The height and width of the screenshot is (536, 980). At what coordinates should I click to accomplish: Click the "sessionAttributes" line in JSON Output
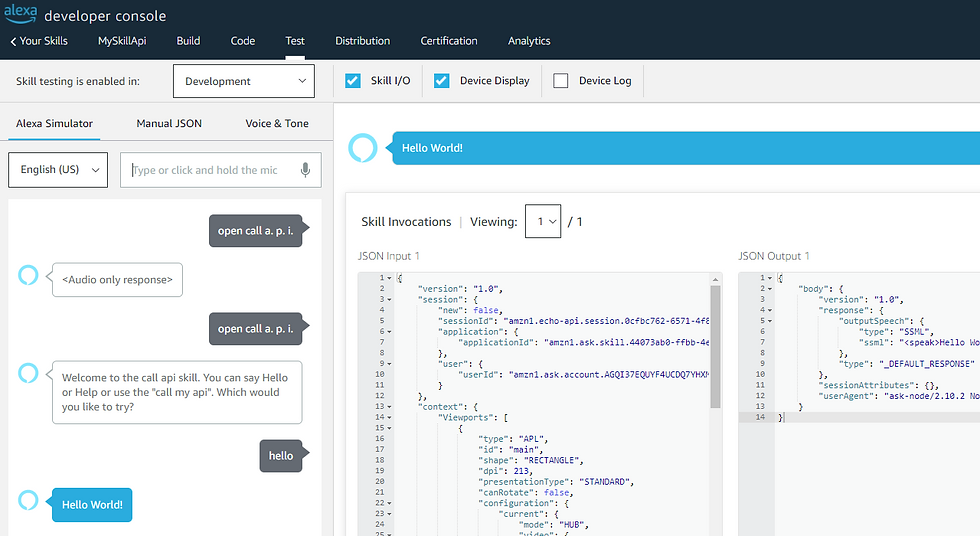point(879,385)
